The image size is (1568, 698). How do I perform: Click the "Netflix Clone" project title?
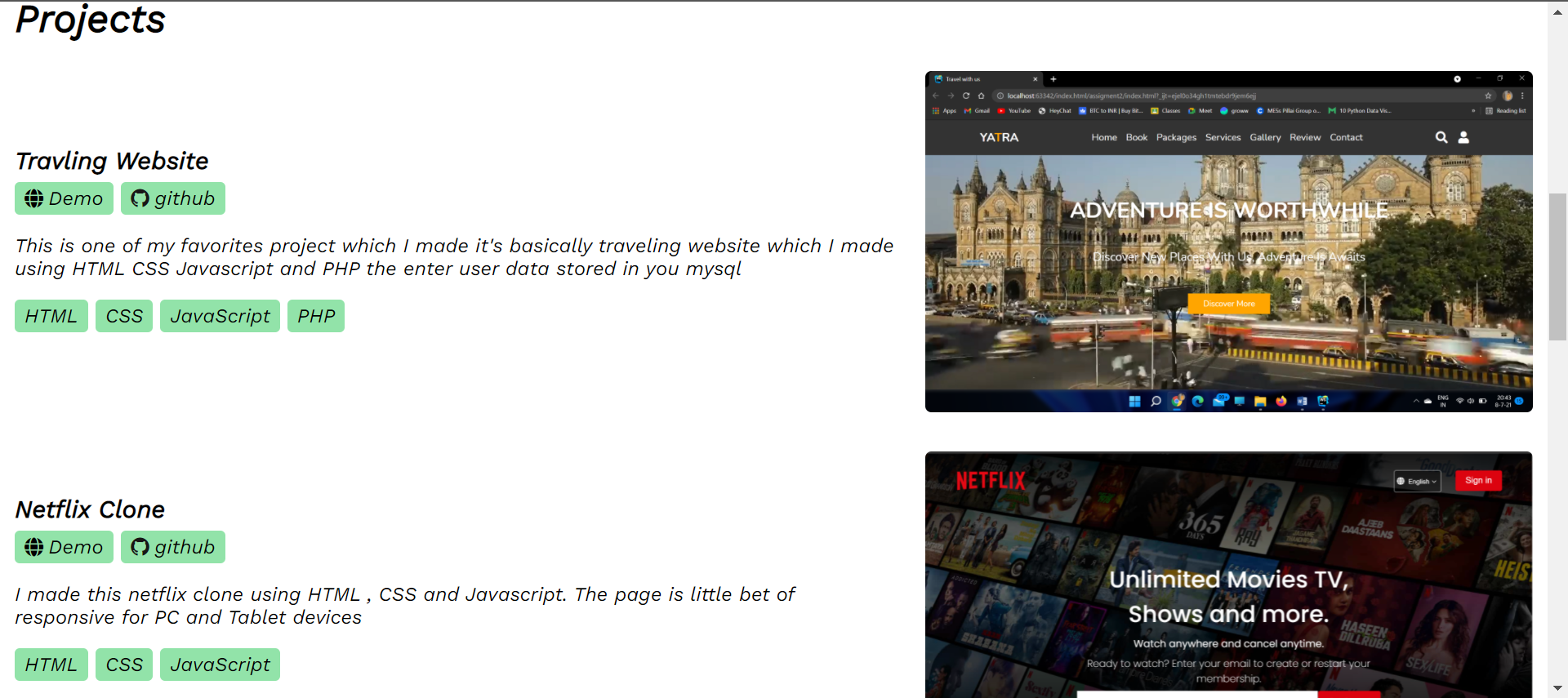point(90,509)
